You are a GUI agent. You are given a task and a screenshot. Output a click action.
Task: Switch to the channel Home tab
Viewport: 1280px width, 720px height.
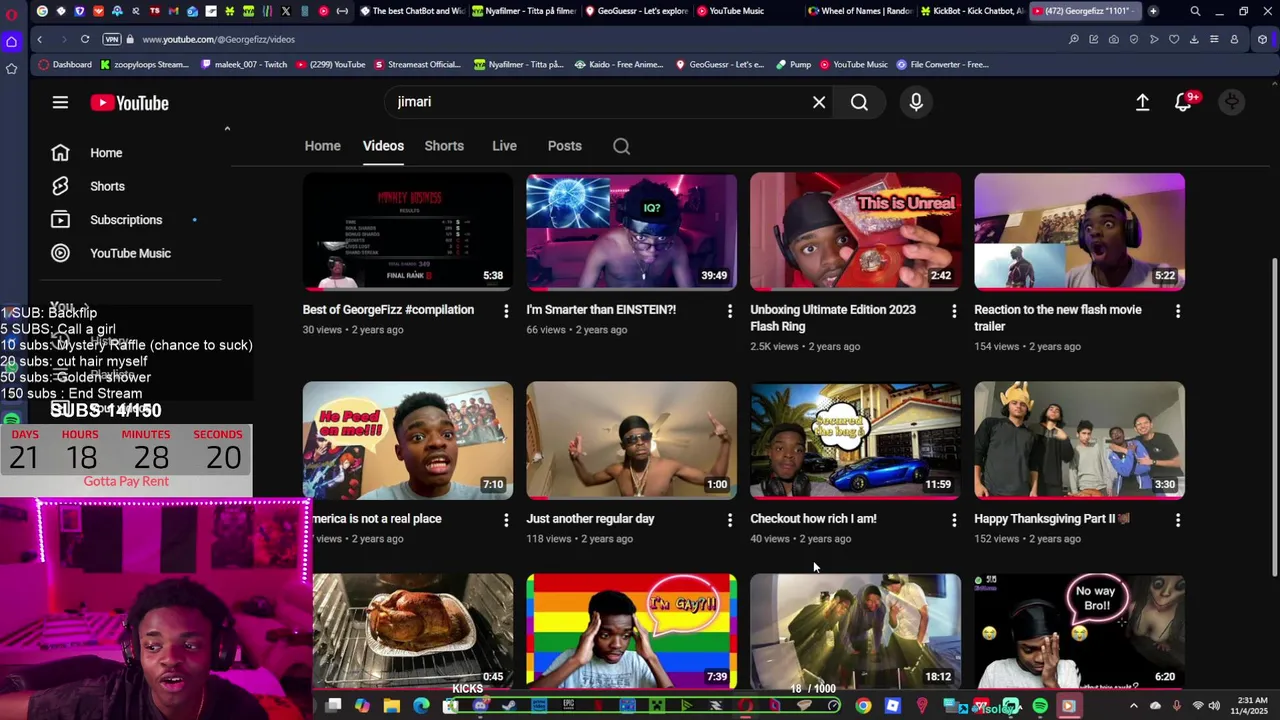[x=322, y=146]
